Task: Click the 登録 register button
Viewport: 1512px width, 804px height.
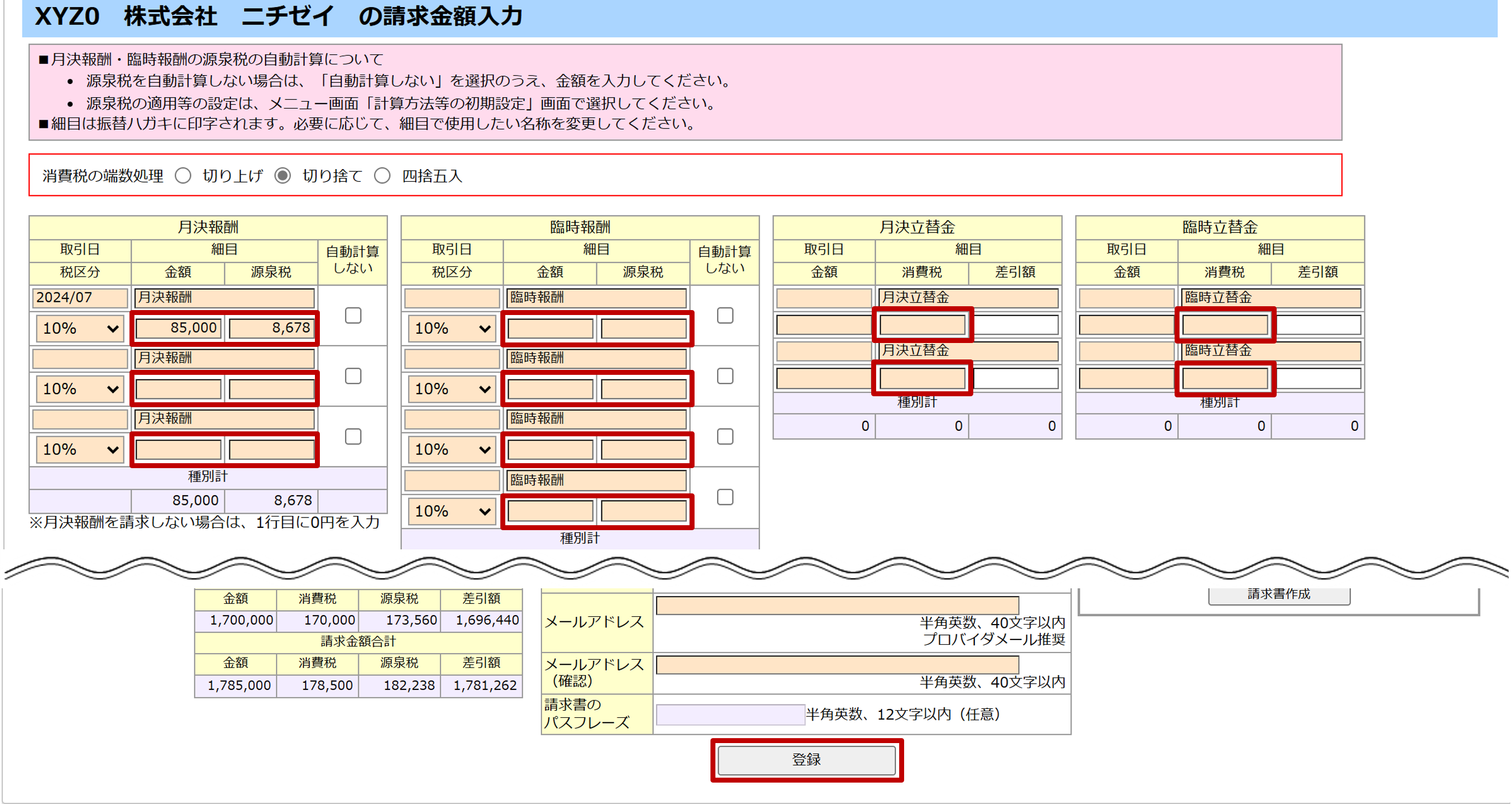Action: tap(806, 760)
